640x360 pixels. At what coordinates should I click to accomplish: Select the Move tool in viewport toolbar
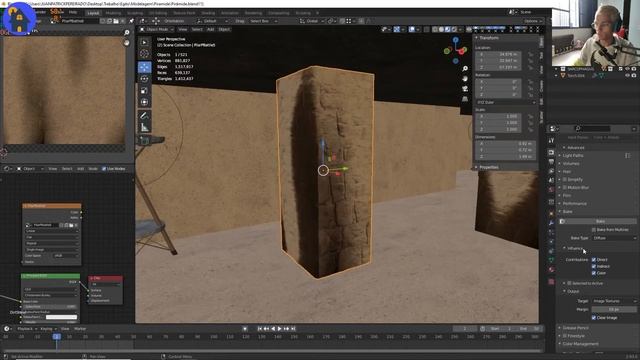coord(144,67)
